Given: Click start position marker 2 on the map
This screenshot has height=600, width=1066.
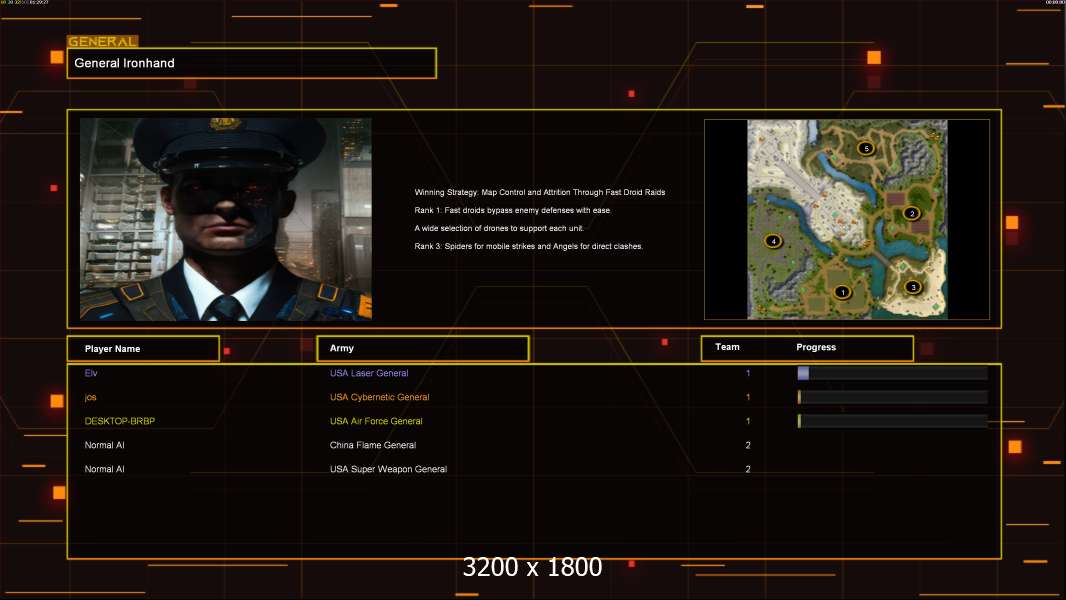Looking at the screenshot, I should tap(912, 213).
